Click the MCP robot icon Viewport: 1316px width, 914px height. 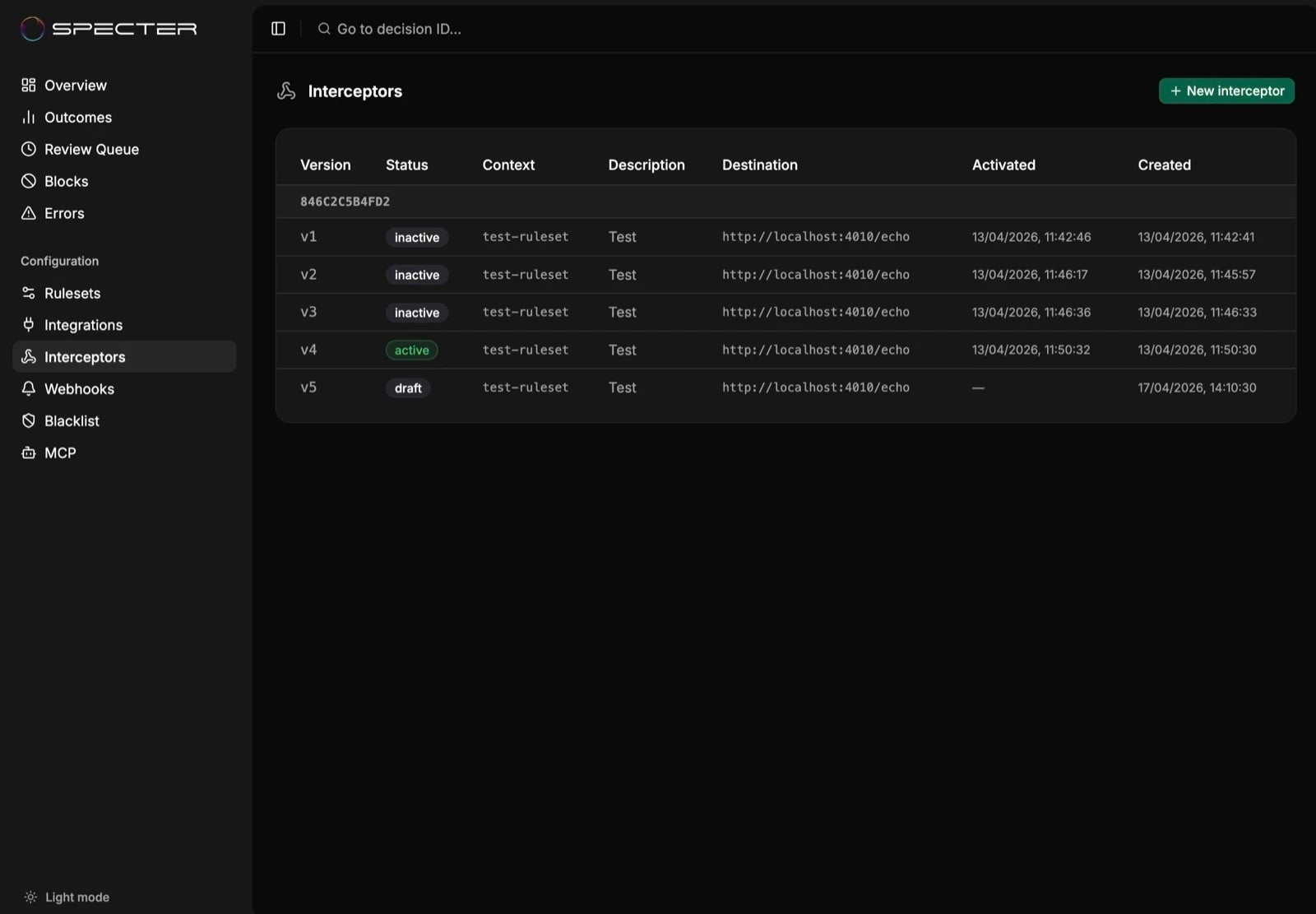tap(29, 452)
